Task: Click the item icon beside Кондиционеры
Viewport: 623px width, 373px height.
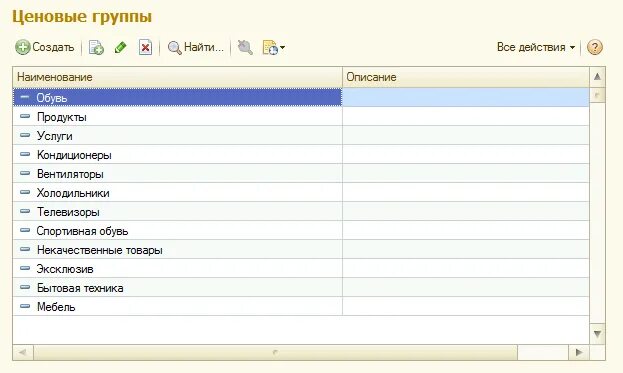Action: click(x=25, y=154)
